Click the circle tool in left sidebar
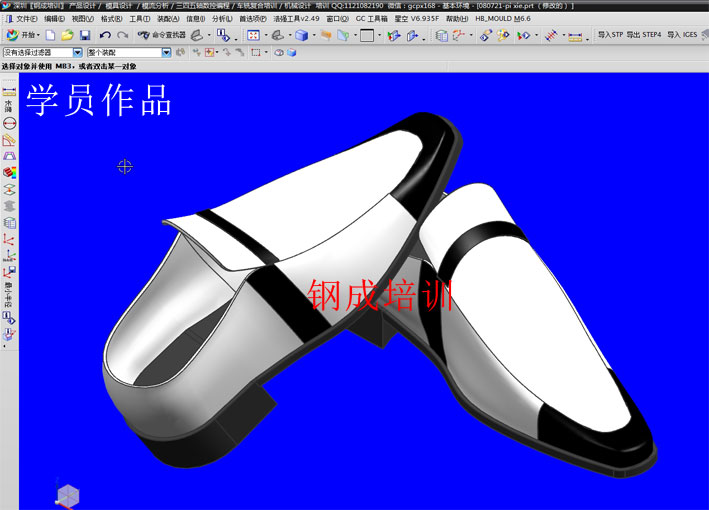Screen dimensions: 709x510 tap(9, 122)
